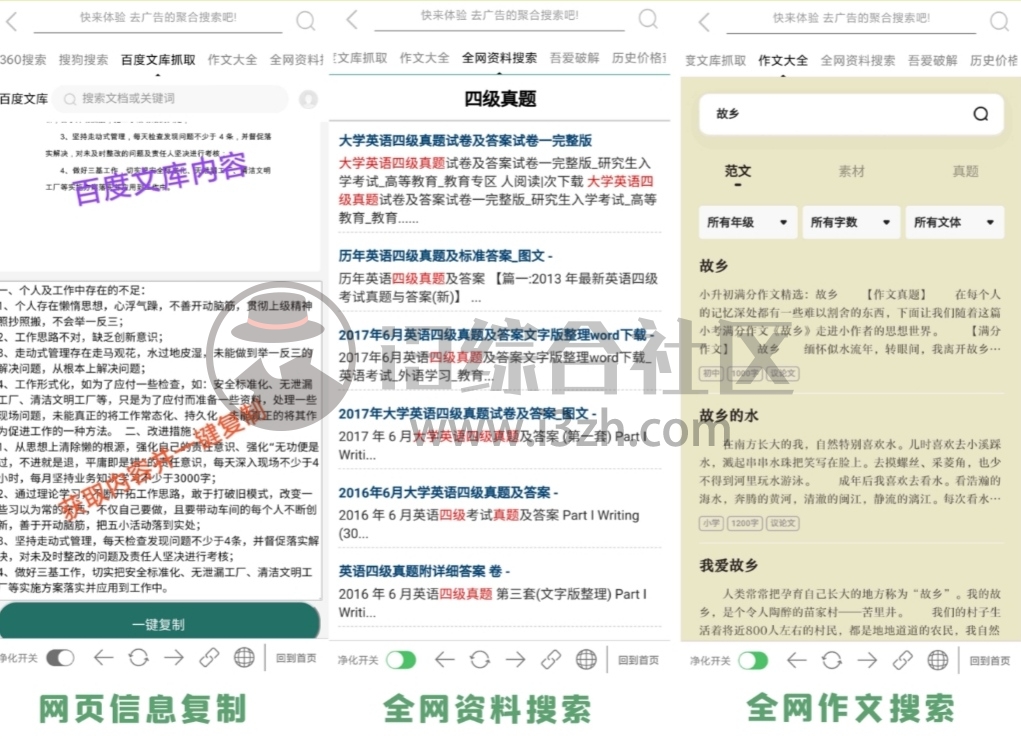The image size is (1021, 739).
Task: Click back arrow in right panel bottom toolbar
Action: coord(796,660)
